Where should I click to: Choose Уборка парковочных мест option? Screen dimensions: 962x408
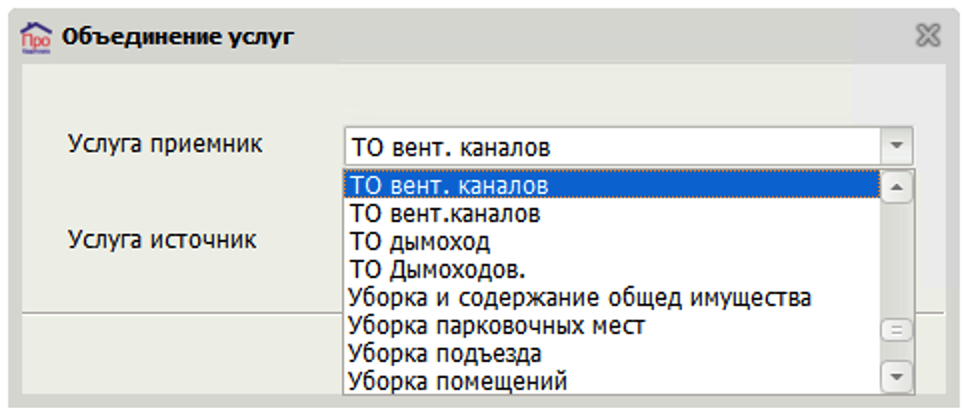612,326
